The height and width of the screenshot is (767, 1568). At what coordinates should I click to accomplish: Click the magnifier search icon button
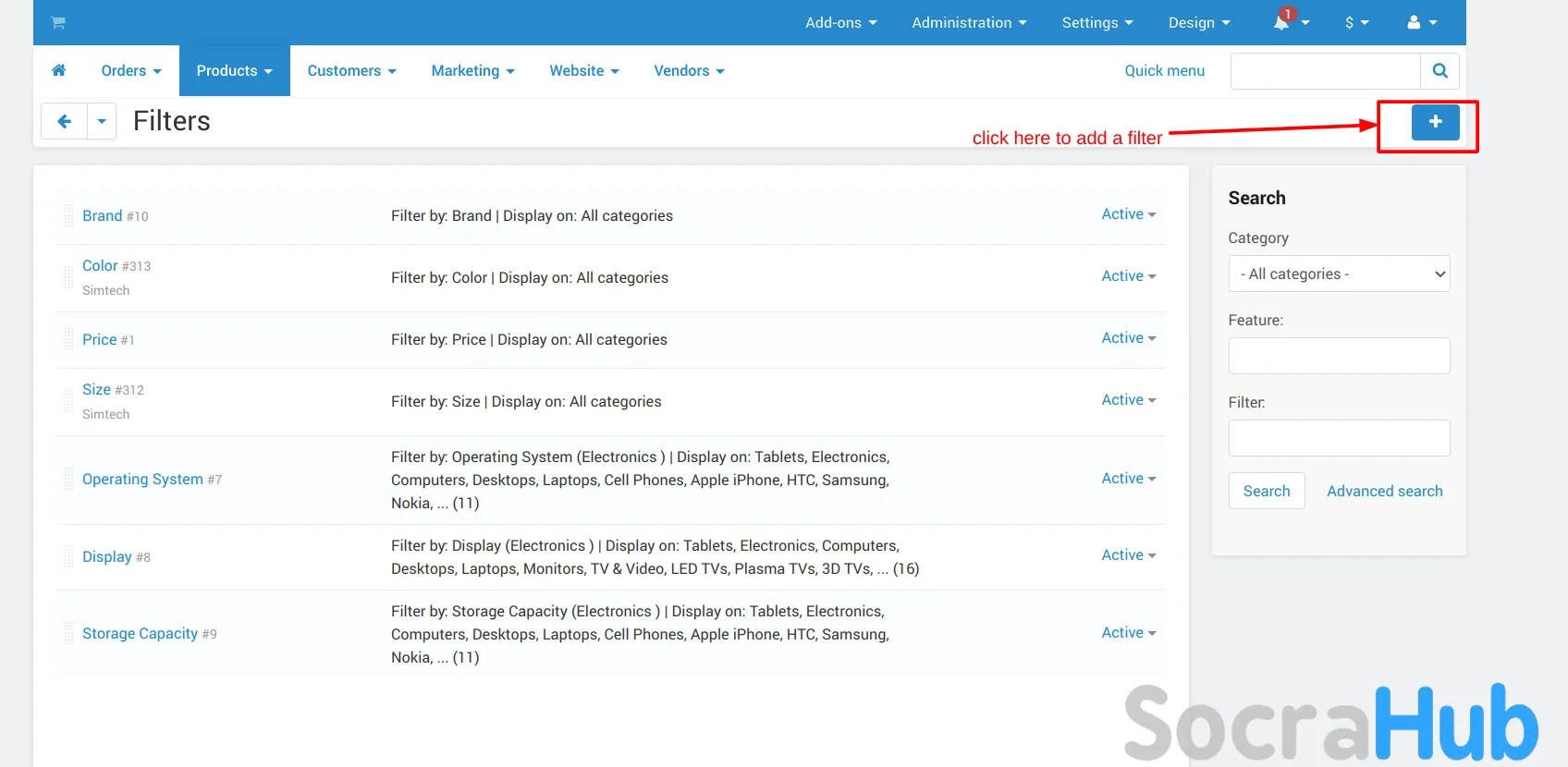click(1439, 71)
